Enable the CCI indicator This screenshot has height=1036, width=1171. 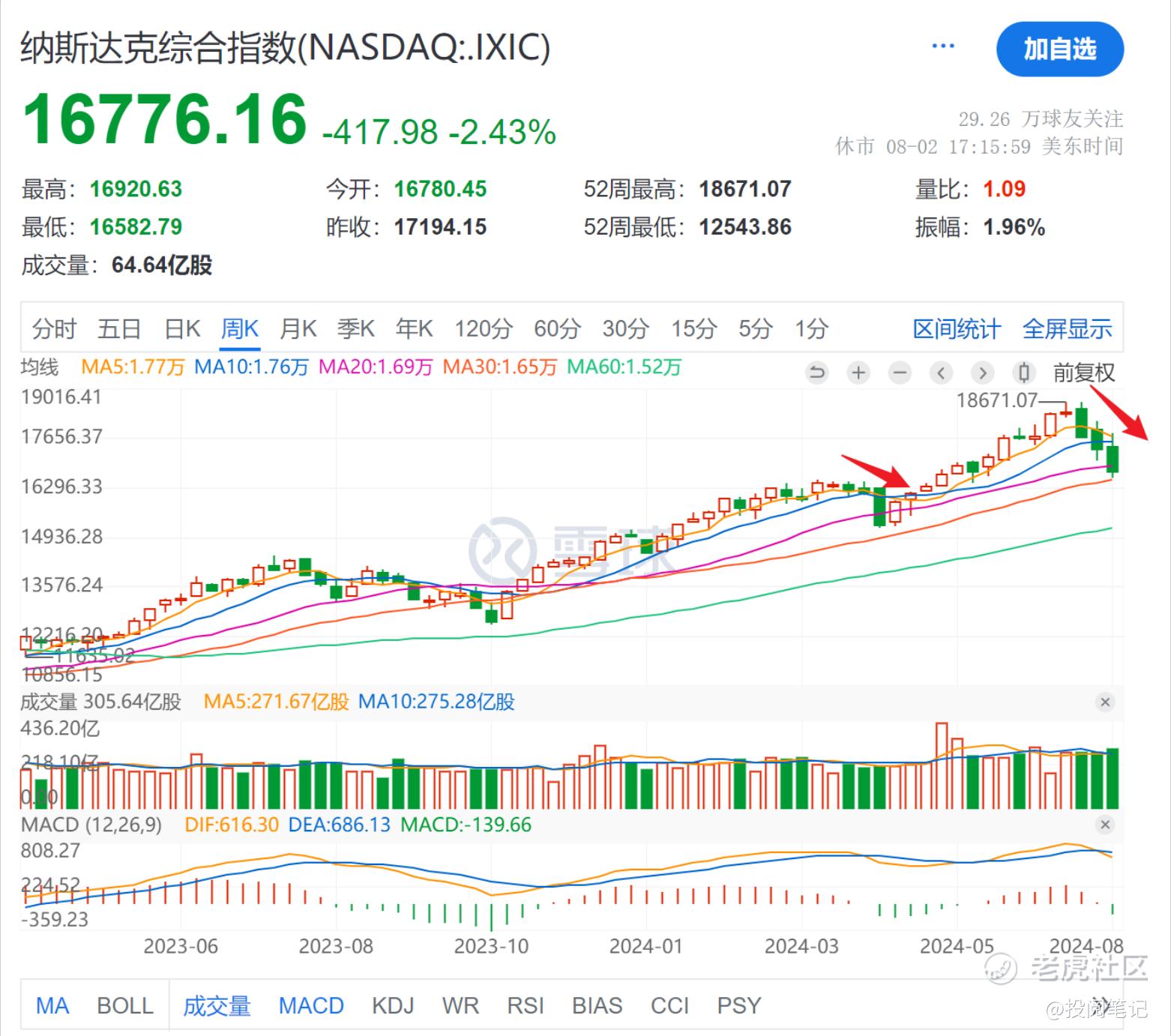(669, 1005)
